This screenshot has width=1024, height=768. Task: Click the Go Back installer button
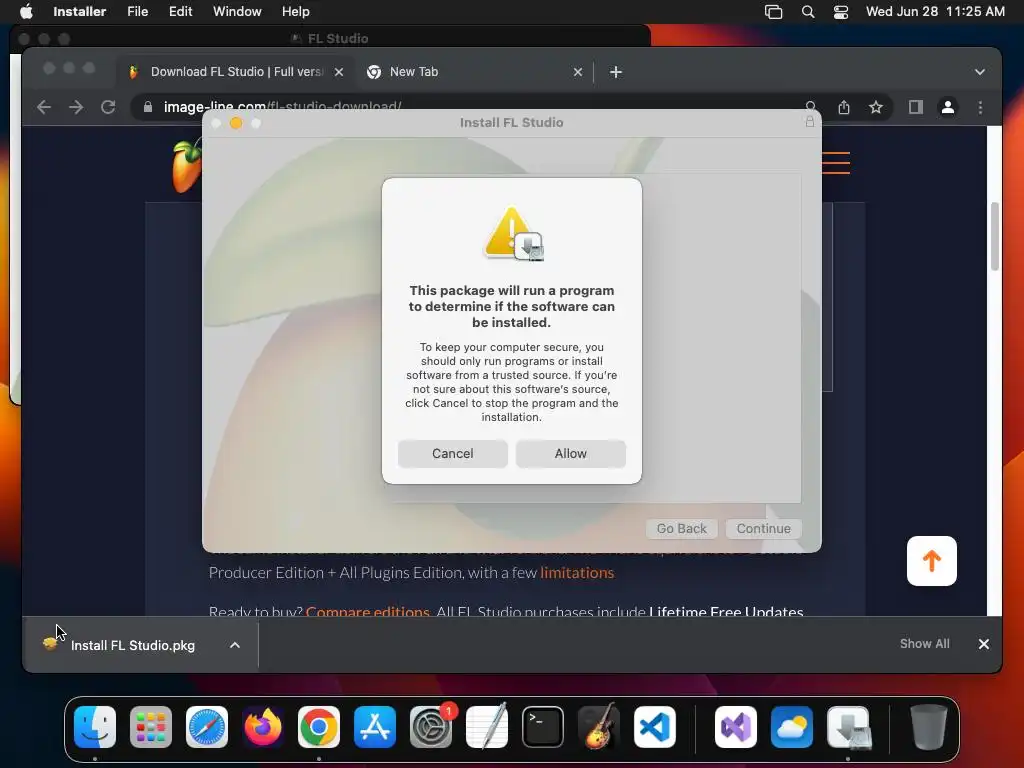[681, 528]
